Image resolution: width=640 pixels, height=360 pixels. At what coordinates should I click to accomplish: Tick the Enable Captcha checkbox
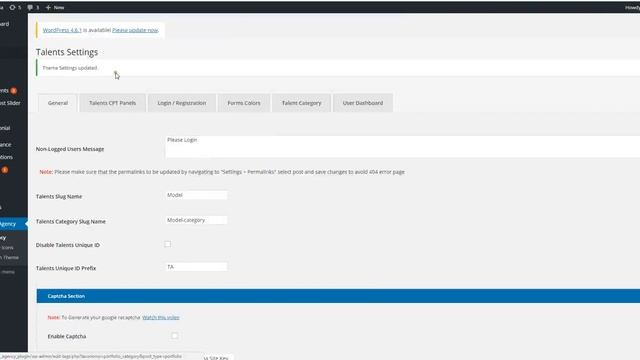tap(175, 336)
